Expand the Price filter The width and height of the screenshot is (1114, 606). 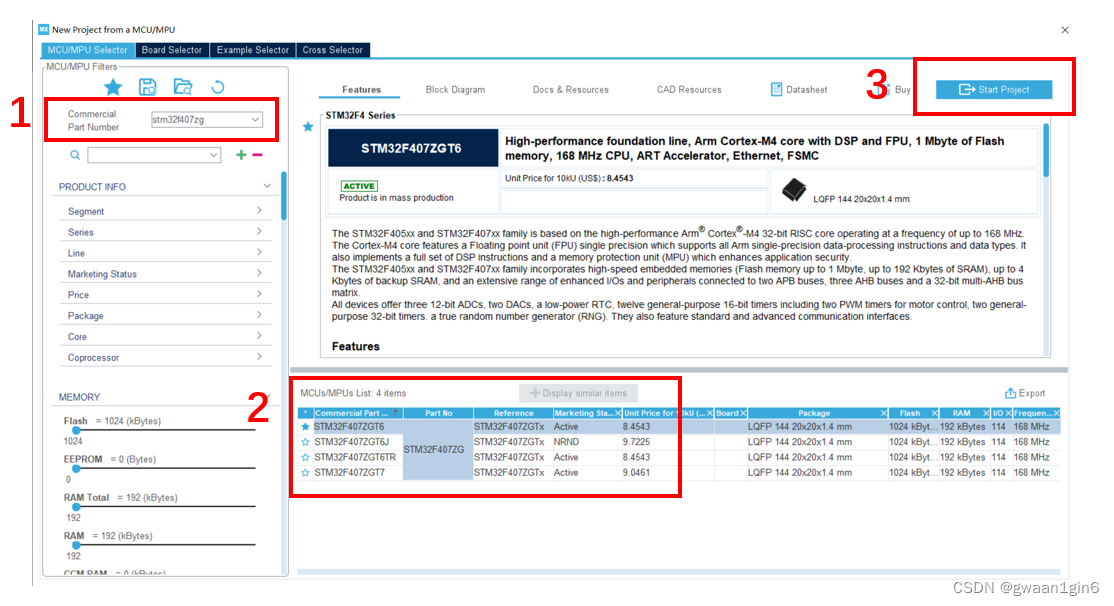click(x=259, y=294)
